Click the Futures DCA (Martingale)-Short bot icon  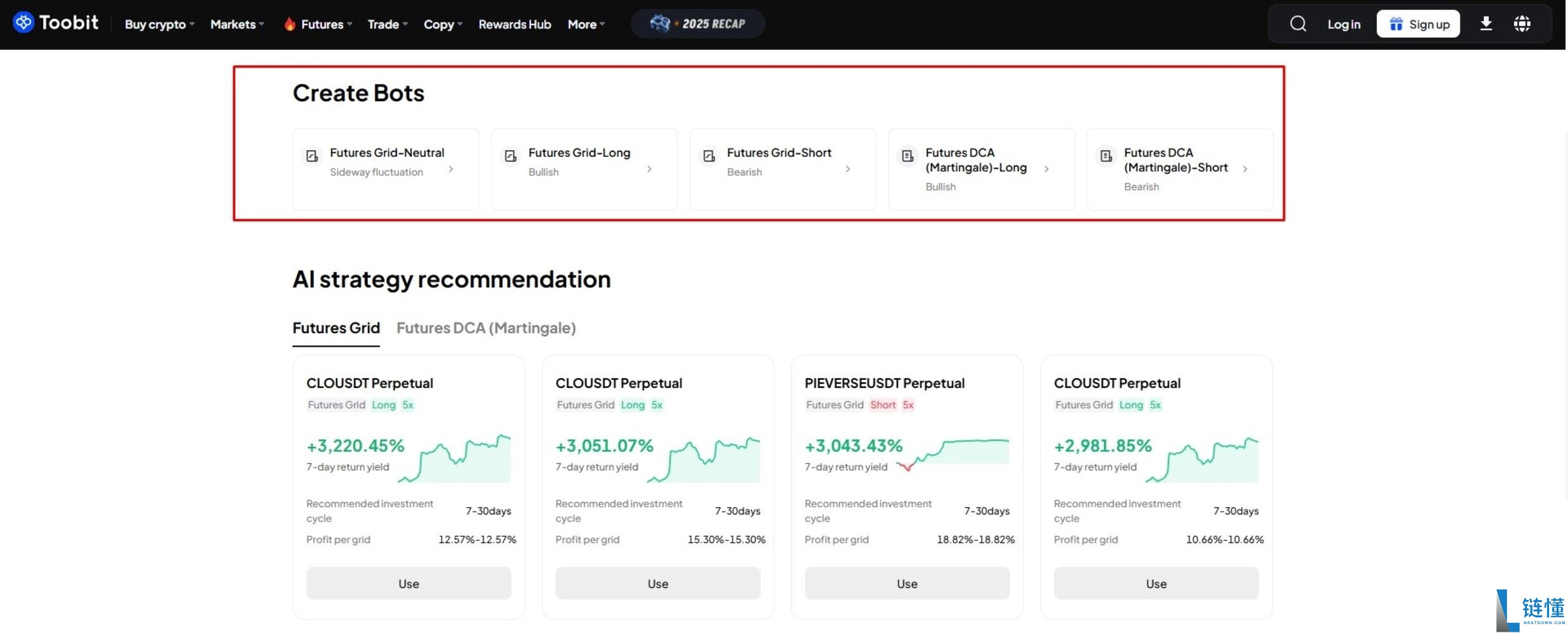tap(1106, 156)
